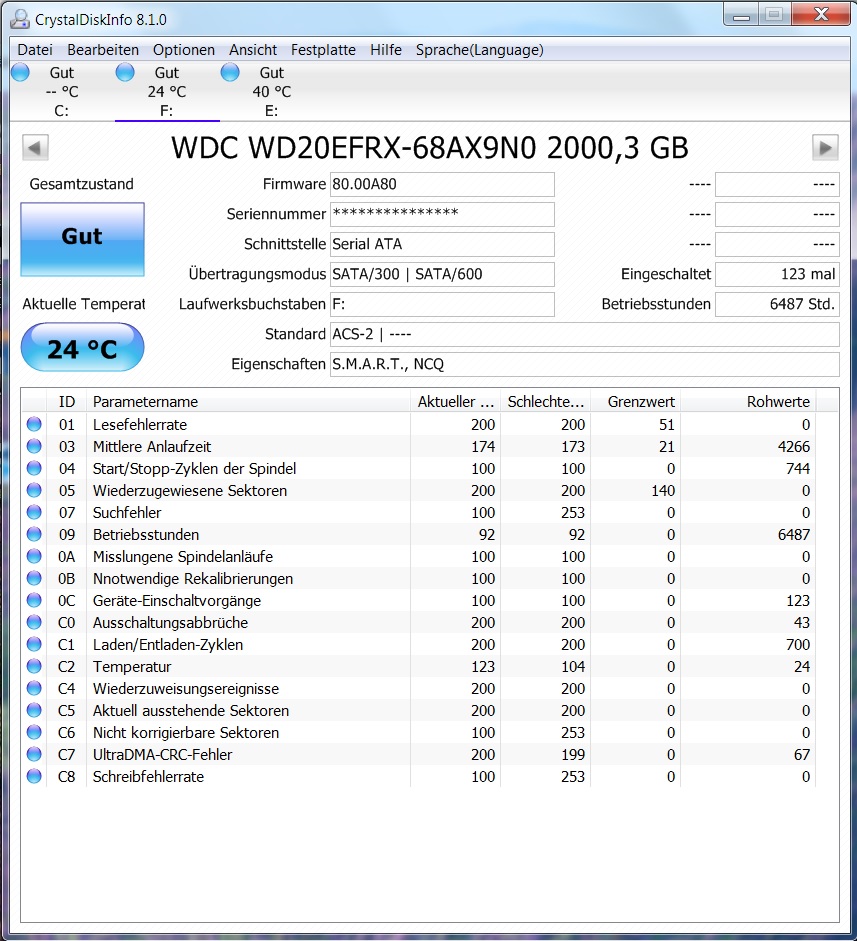The width and height of the screenshot is (857, 941).
Task: Click the blue status orb for drive C:
Action: [x=20, y=72]
